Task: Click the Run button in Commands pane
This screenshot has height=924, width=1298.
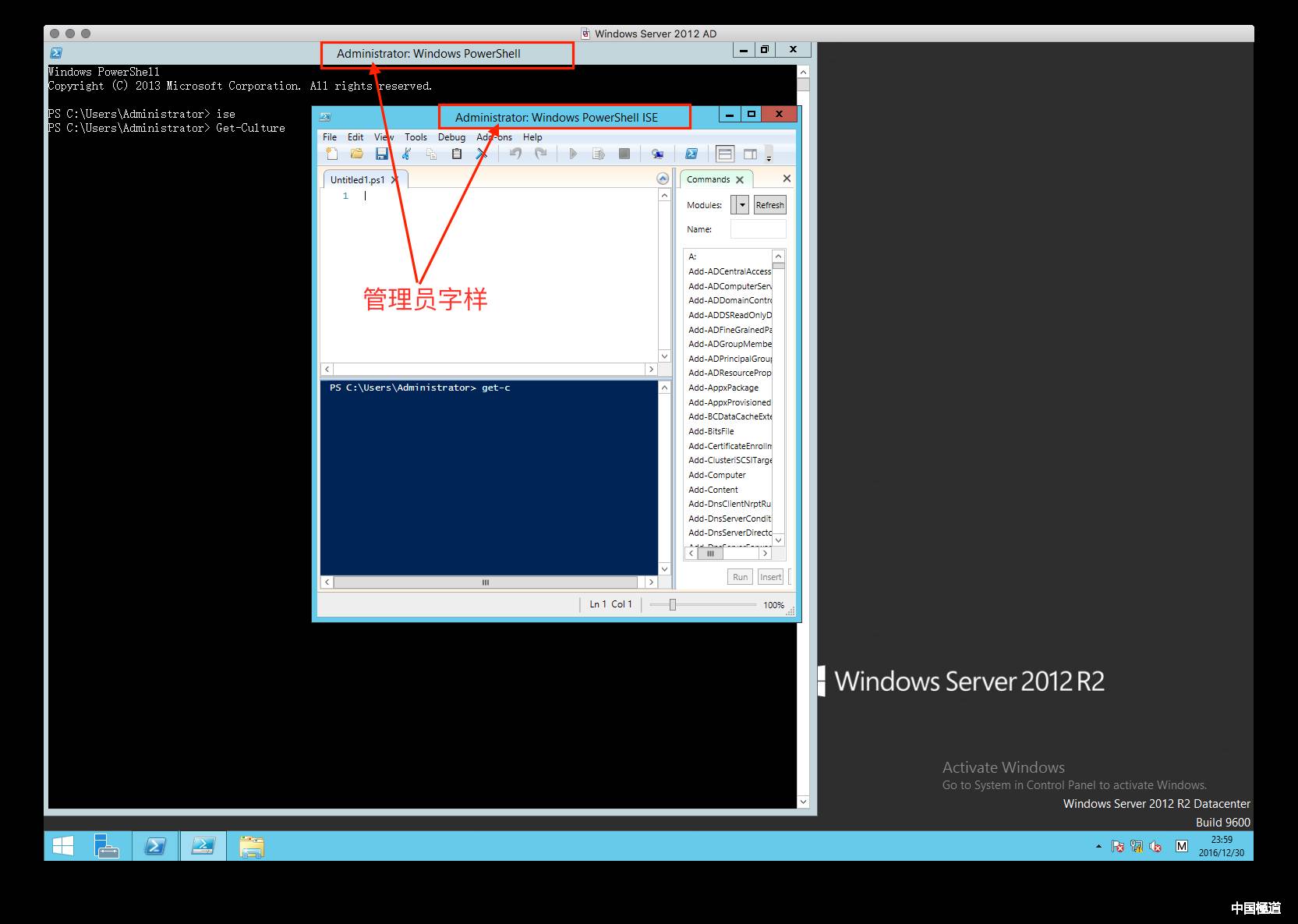Action: pyautogui.click(x=740, y=577)
